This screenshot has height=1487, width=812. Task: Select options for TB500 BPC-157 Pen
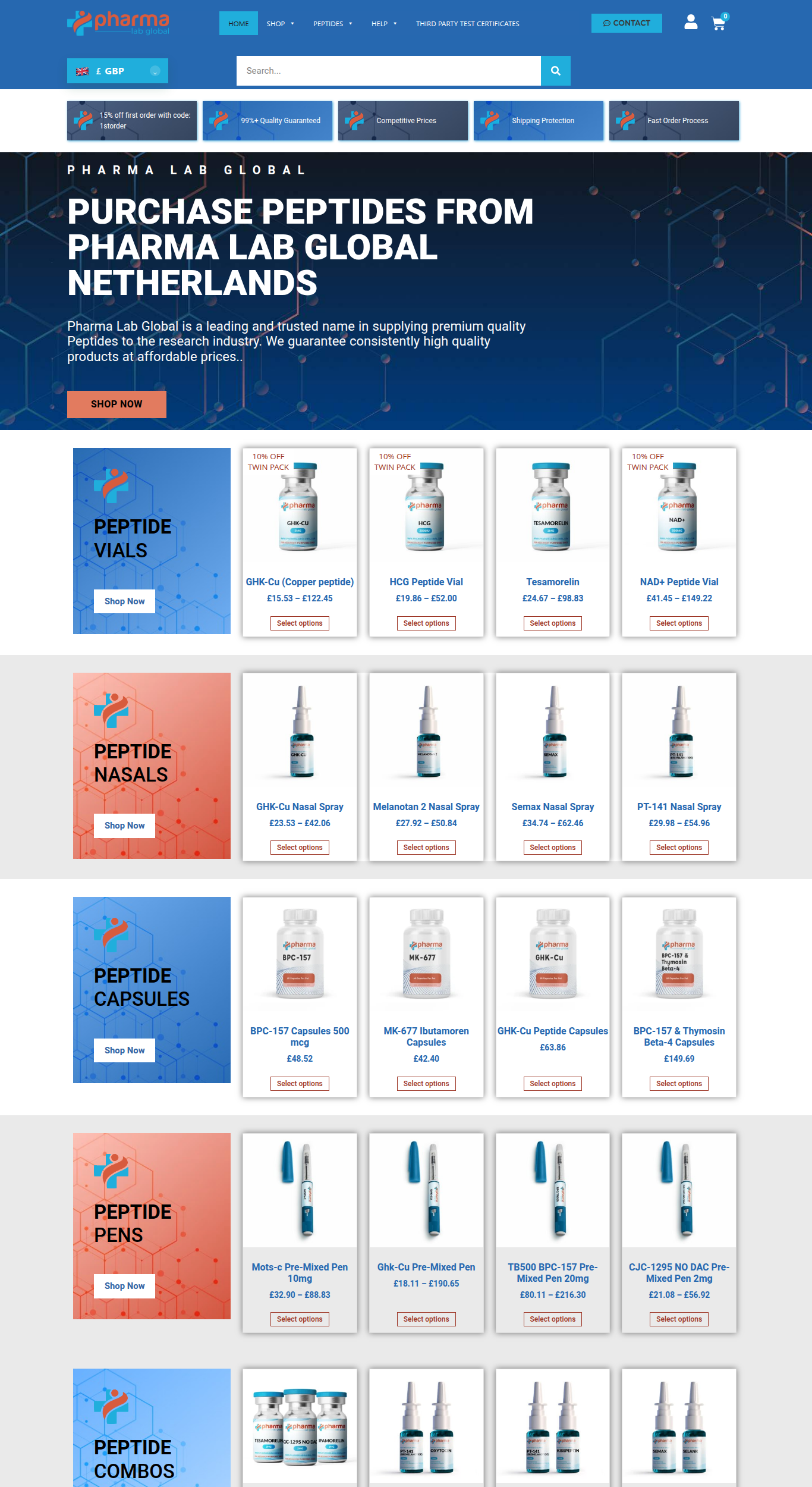[x=553, y=1319]
